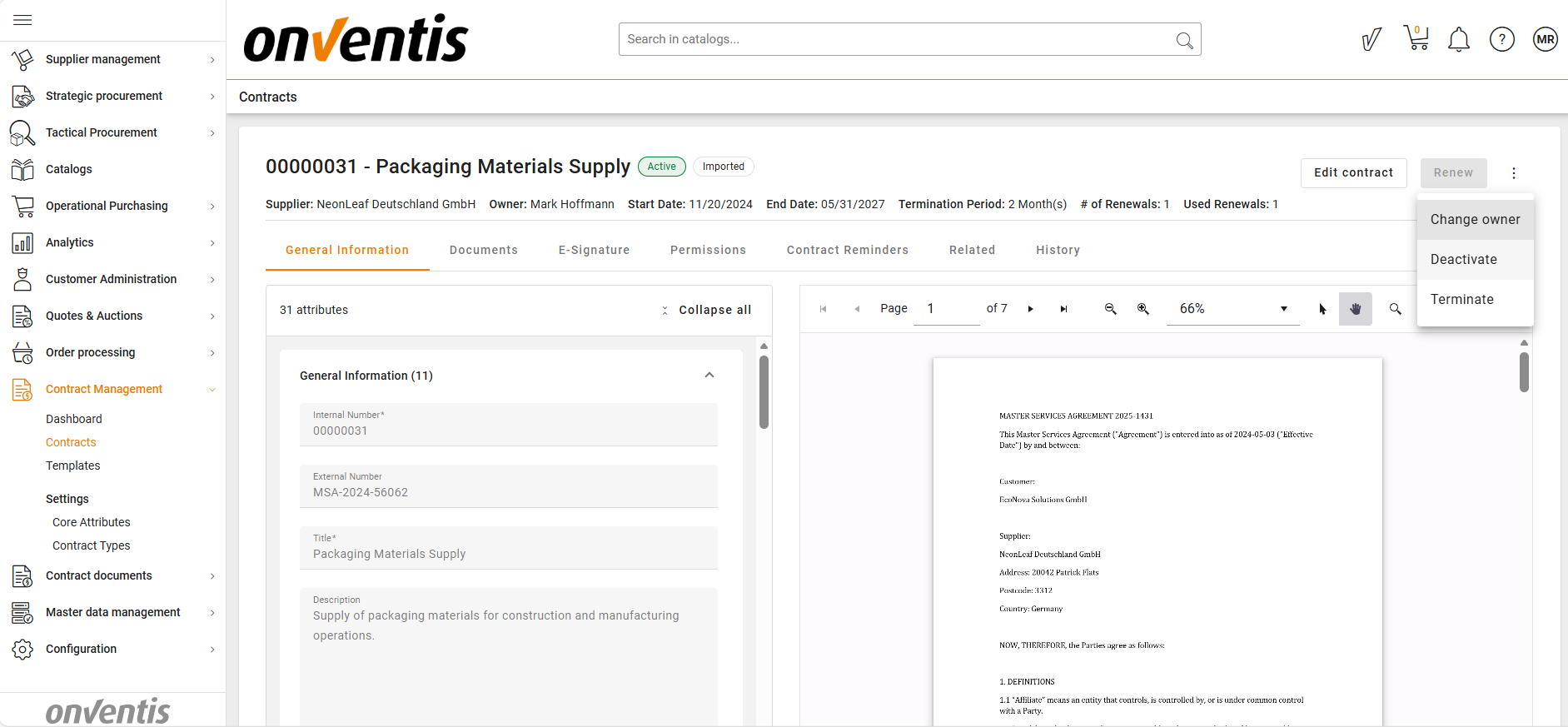Collapse the General Information (11) section
The image size is (1568, 727).
[x=709, y=376]
